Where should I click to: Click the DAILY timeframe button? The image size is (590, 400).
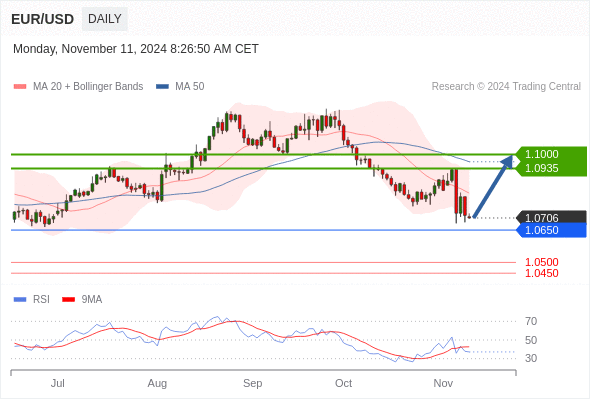[x=105, y=19]
